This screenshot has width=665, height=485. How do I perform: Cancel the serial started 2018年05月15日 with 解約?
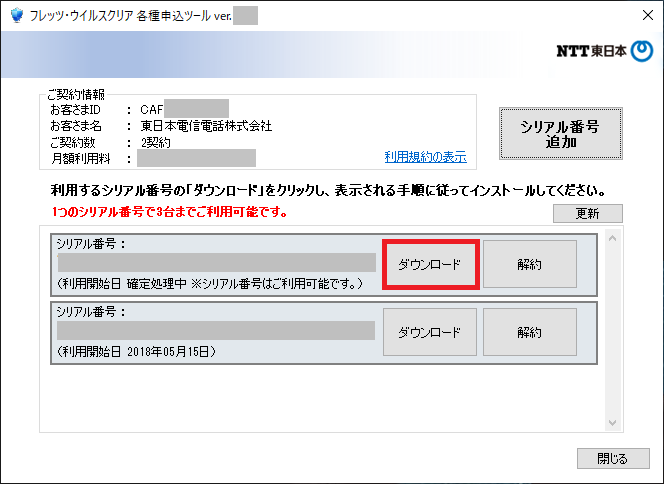coord(529,331)
